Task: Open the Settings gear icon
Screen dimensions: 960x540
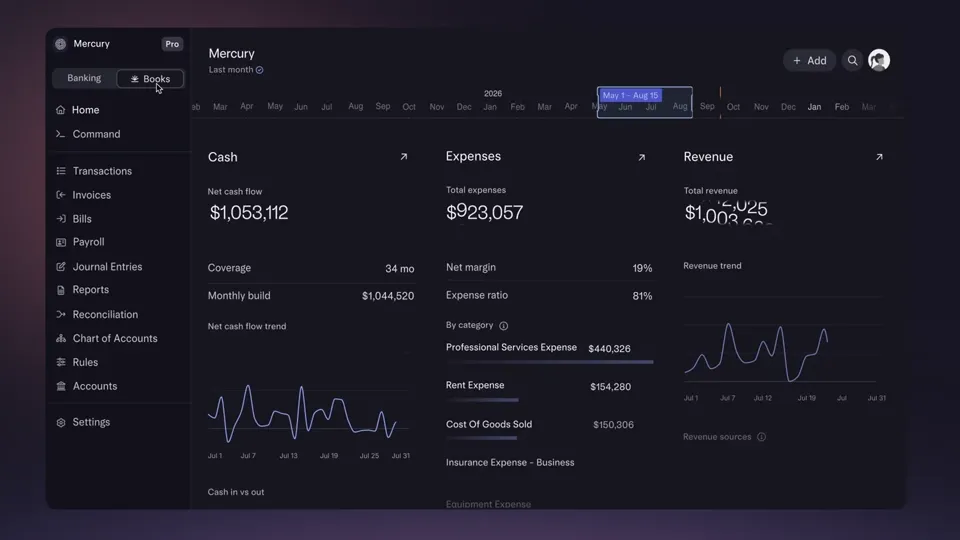Action: (x=61, y=422)
